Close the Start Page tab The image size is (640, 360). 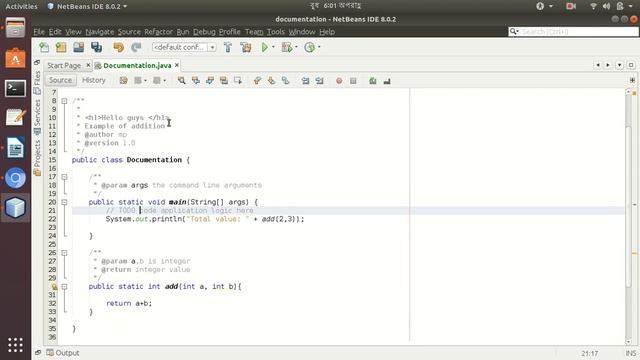pos(88,65)
